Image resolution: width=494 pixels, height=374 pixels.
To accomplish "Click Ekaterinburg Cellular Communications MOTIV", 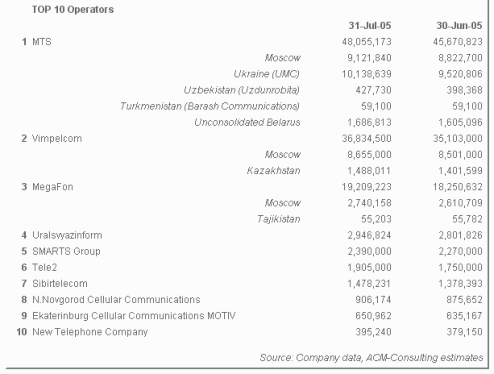I will click(x=134, y=316).
